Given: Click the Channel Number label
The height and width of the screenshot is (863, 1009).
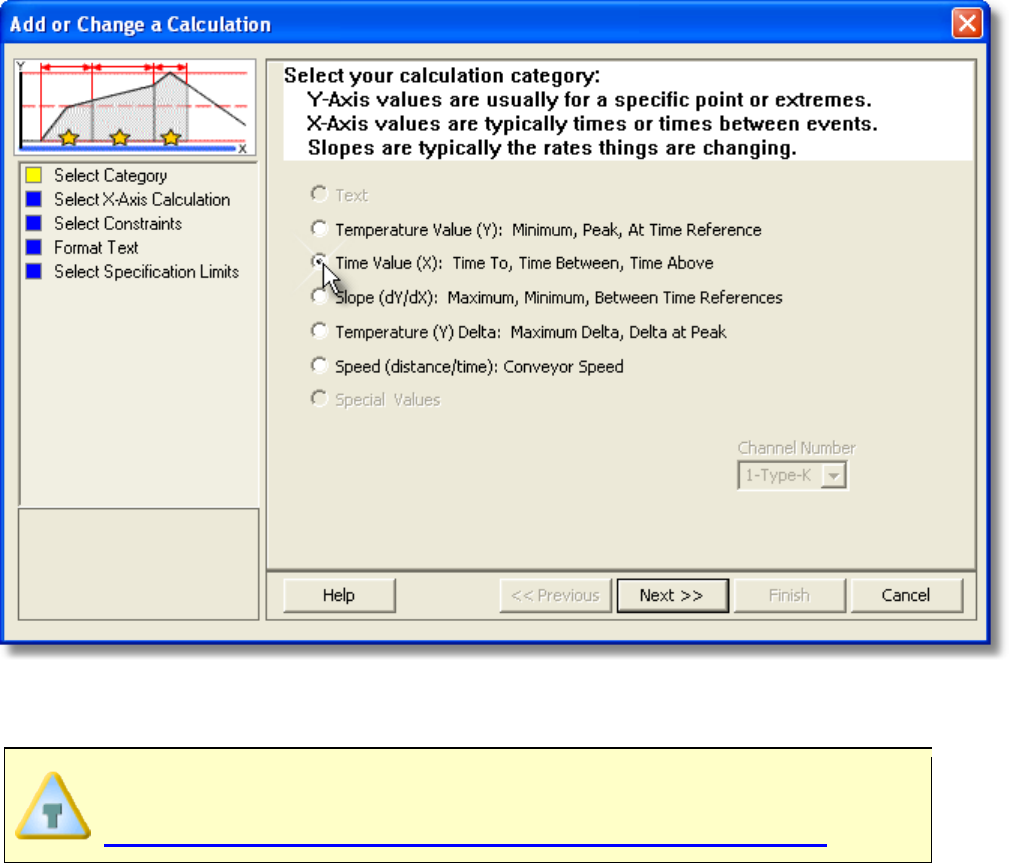Looking at the screenshot, I should click(797, 448).
